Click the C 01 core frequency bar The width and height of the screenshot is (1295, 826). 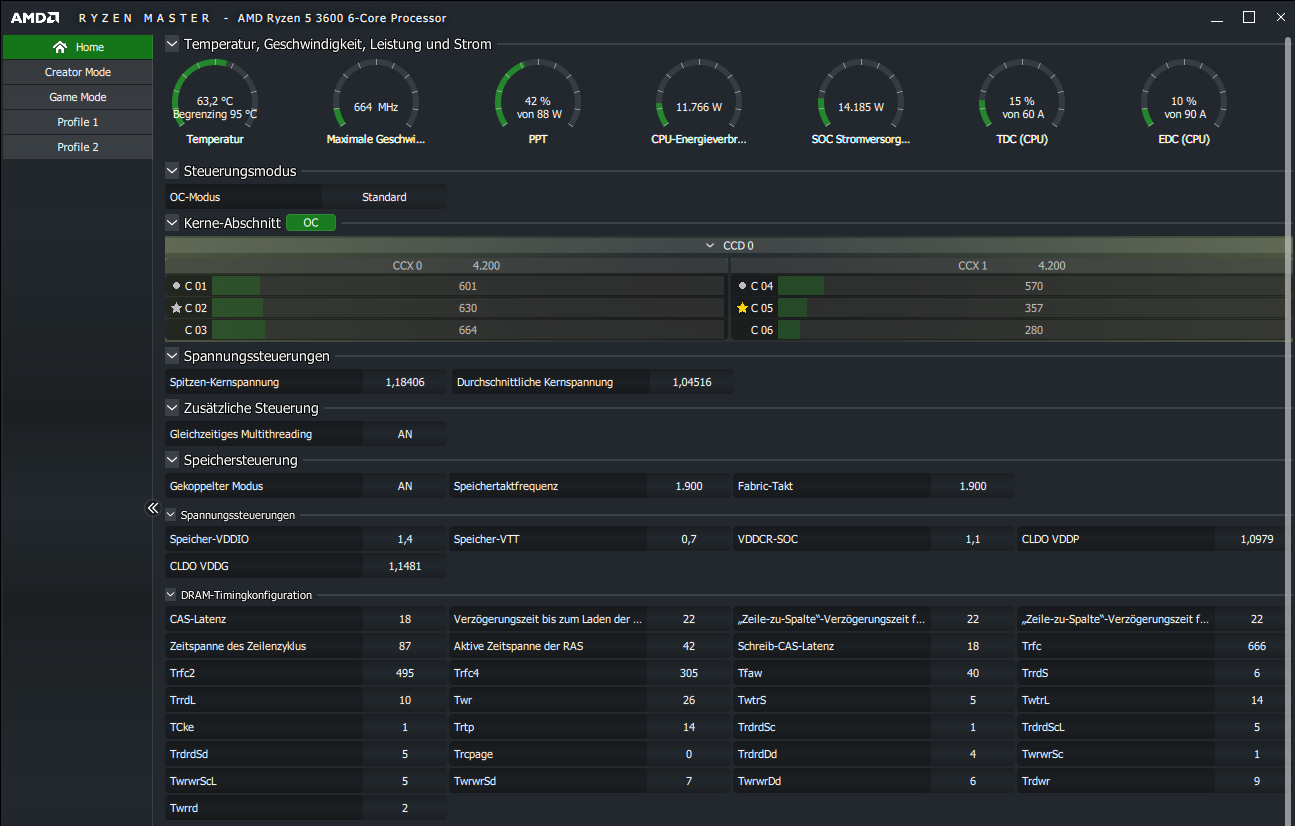[x=468, y=286]
